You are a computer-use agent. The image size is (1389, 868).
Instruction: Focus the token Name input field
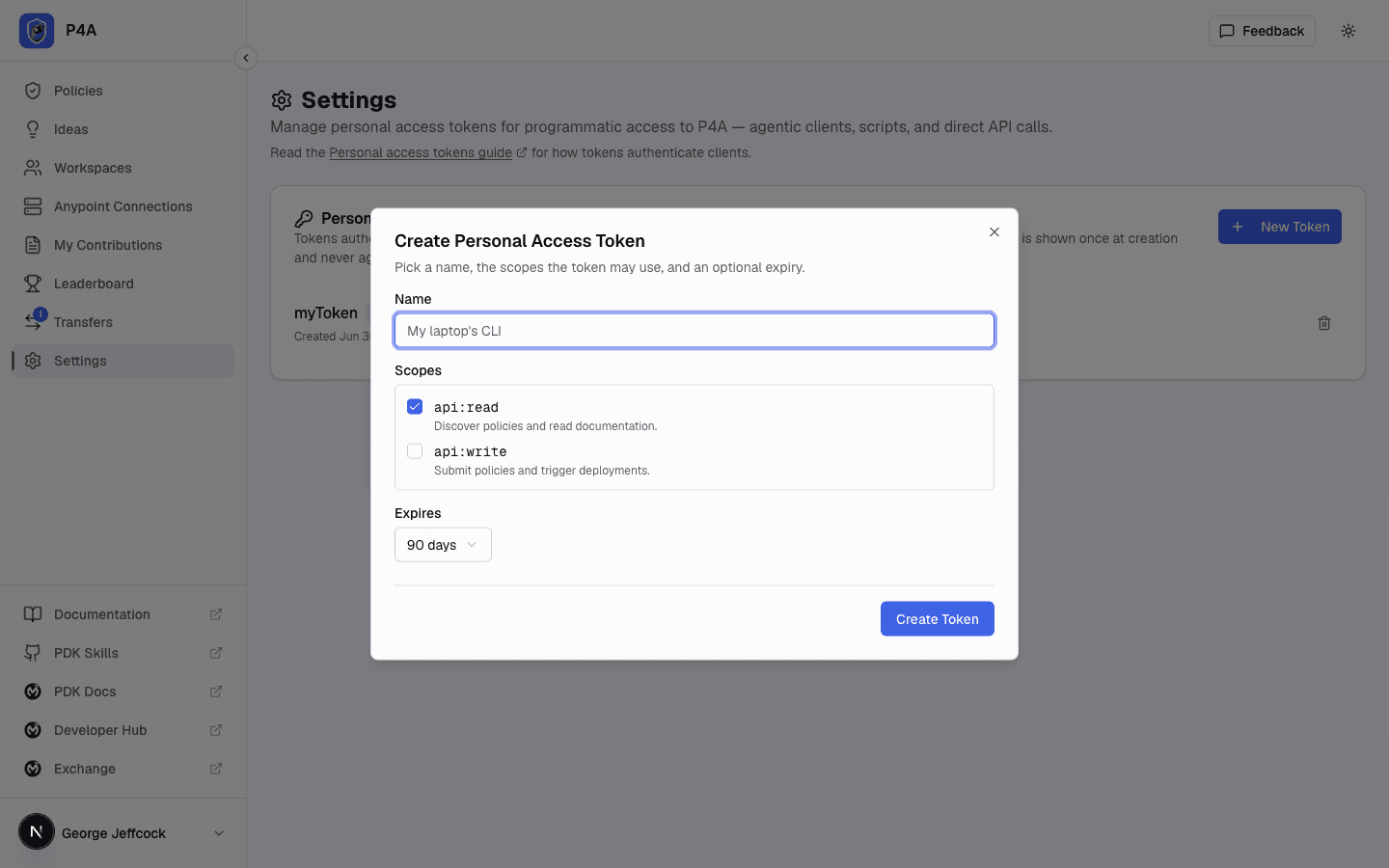694,331
